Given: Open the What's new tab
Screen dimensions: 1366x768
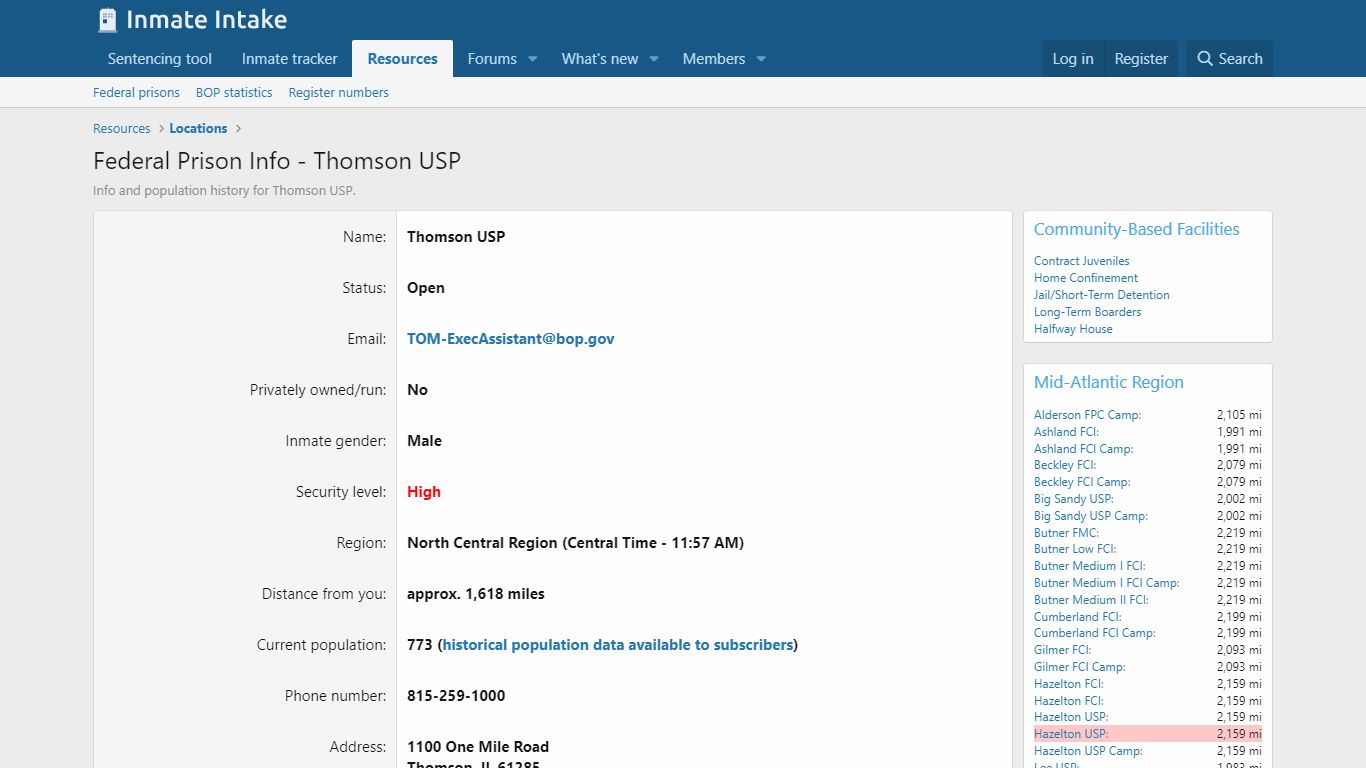Looking at the screenshot, I should (x=600, y=59).
